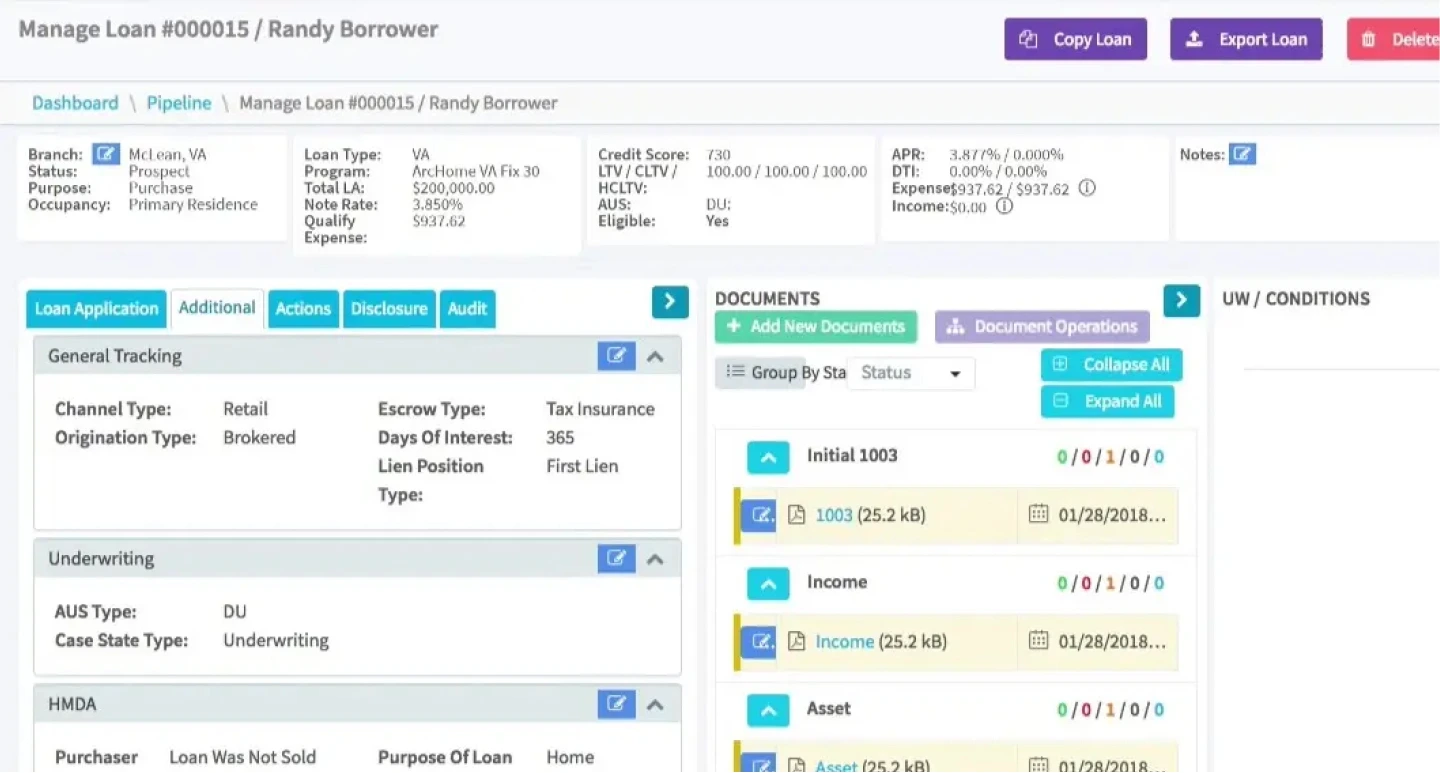
Task: Select the Actions tab
Action: tap(303, 309)
